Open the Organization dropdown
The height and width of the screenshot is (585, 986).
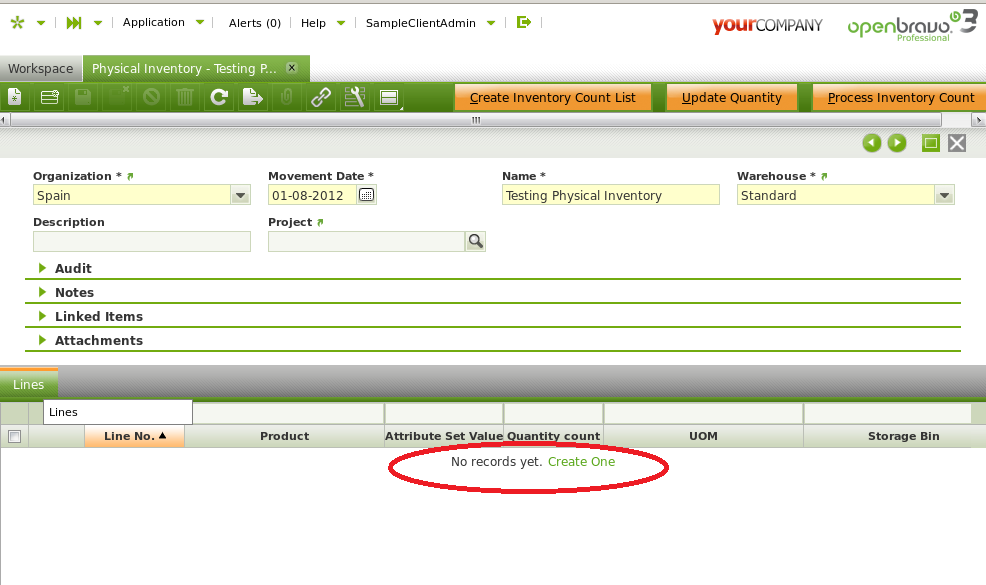coord(240,195)
